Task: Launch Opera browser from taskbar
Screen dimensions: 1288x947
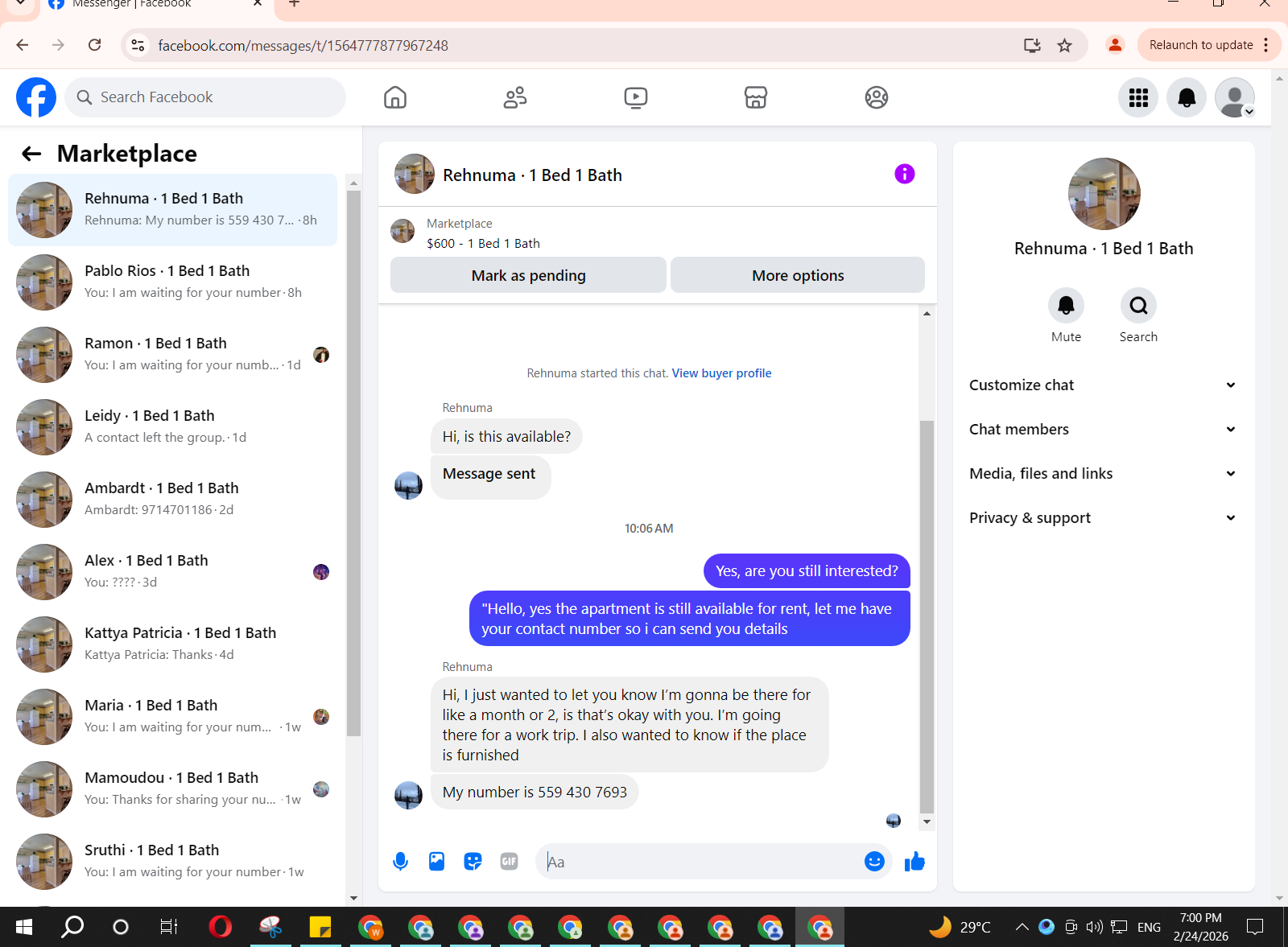Action: (221, 927)
